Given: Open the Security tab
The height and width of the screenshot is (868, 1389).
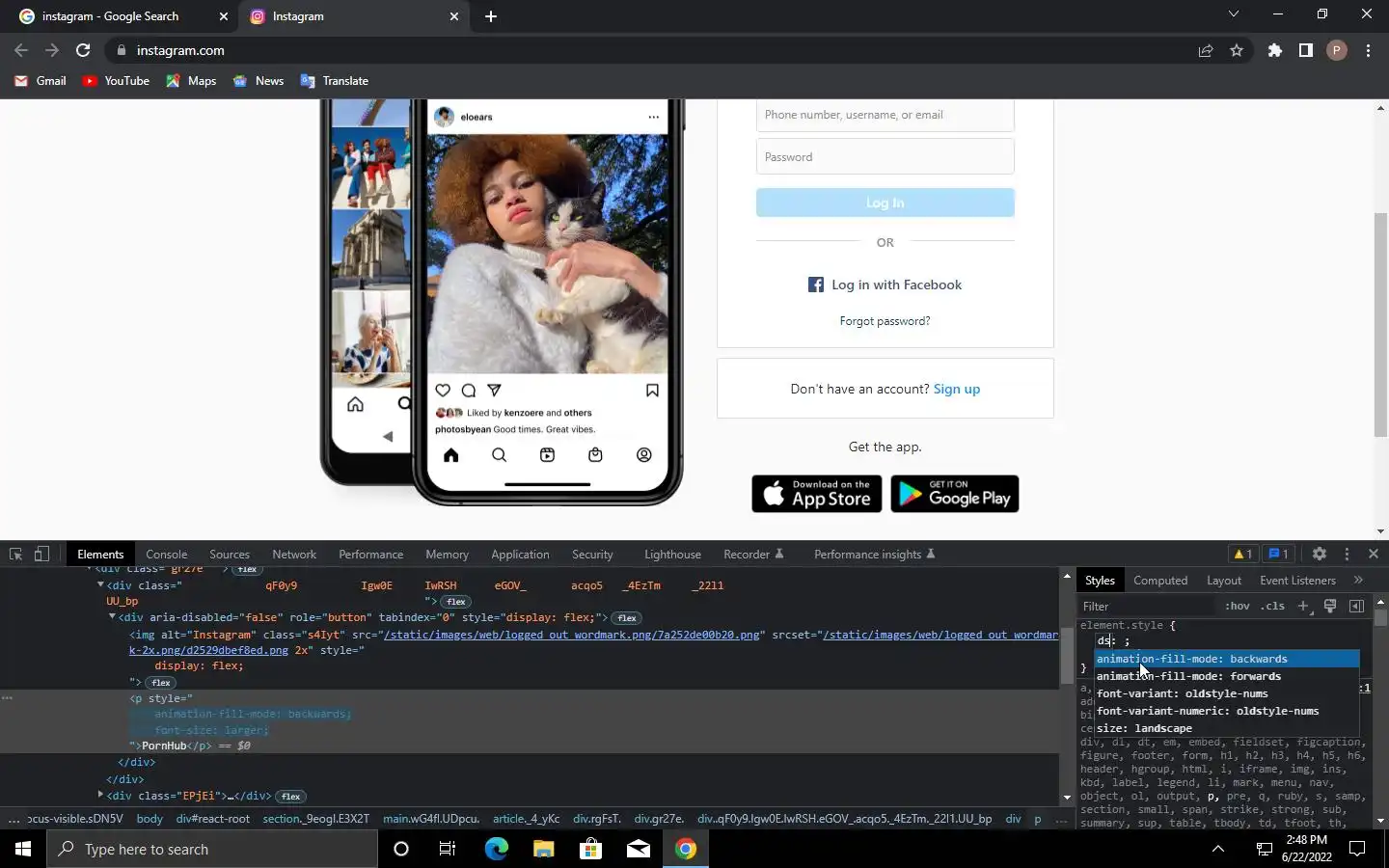Looking at the screenshot, I should [592, 554].
